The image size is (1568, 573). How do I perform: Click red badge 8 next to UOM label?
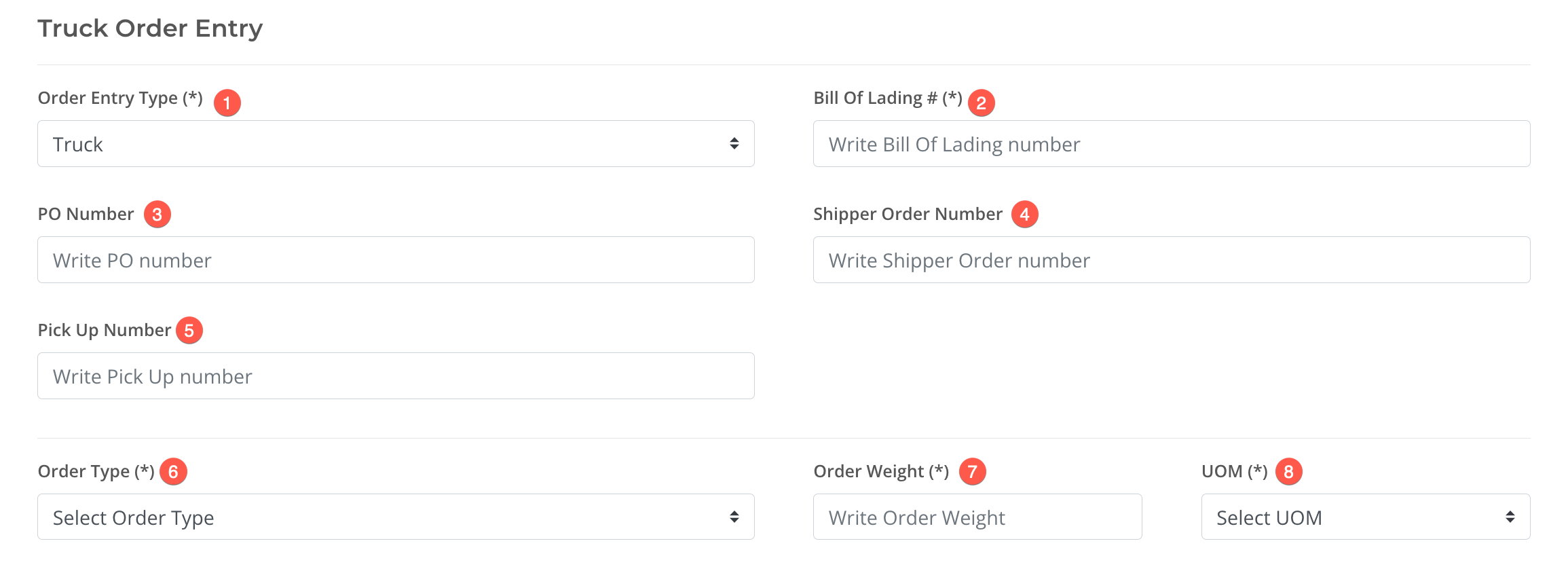tap(1289, 471)
